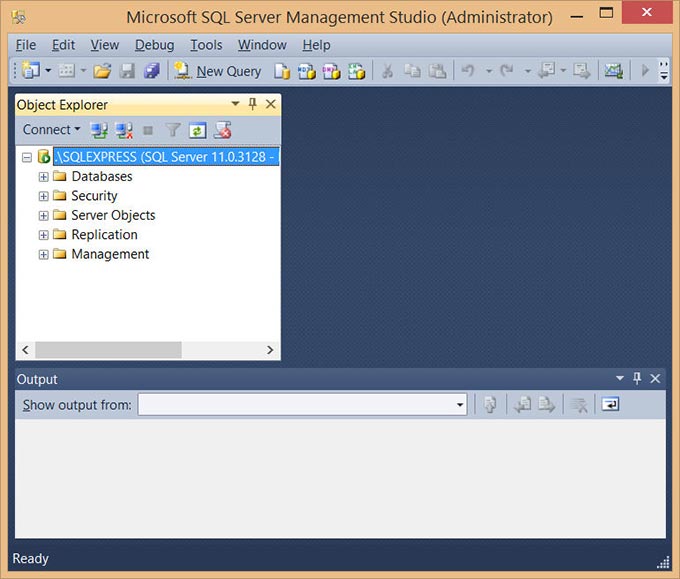680x579 pixels.
Task: Close the Output panel
Action: 655,379
